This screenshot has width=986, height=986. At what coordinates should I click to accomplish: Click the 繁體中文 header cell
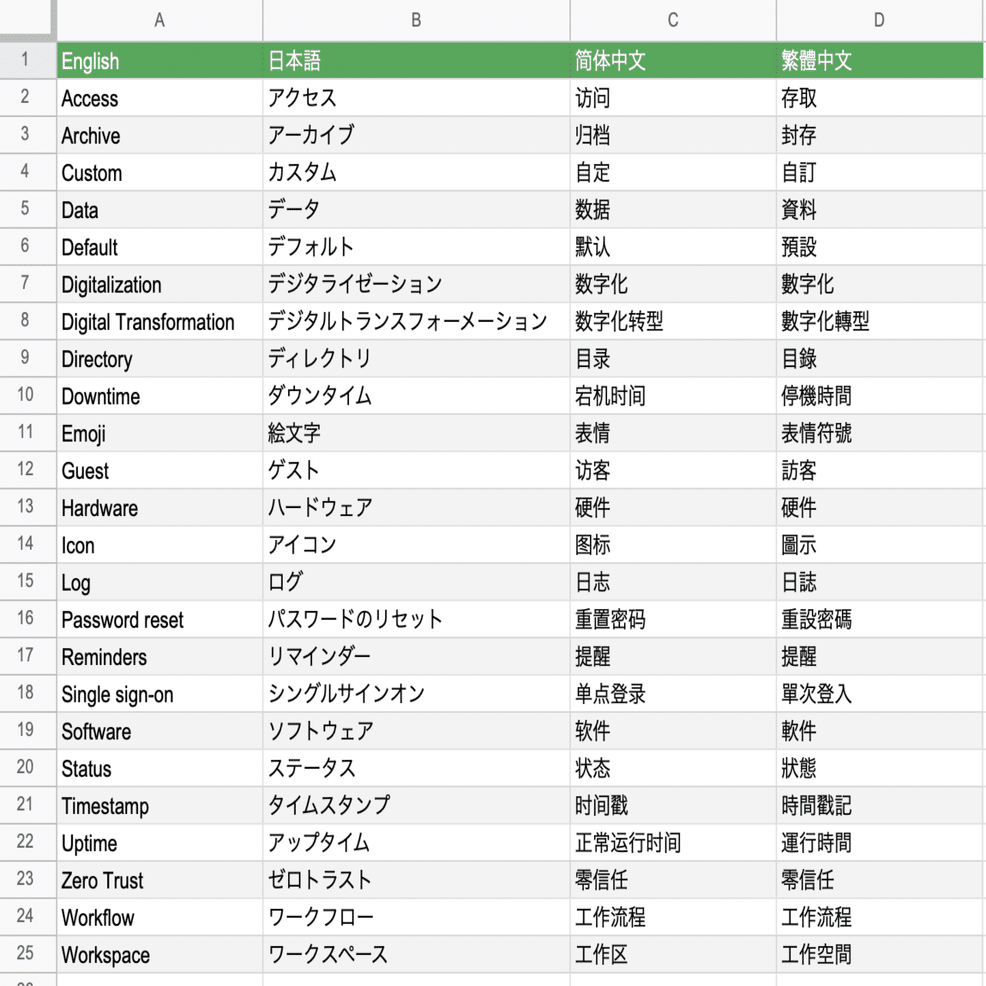879,60
